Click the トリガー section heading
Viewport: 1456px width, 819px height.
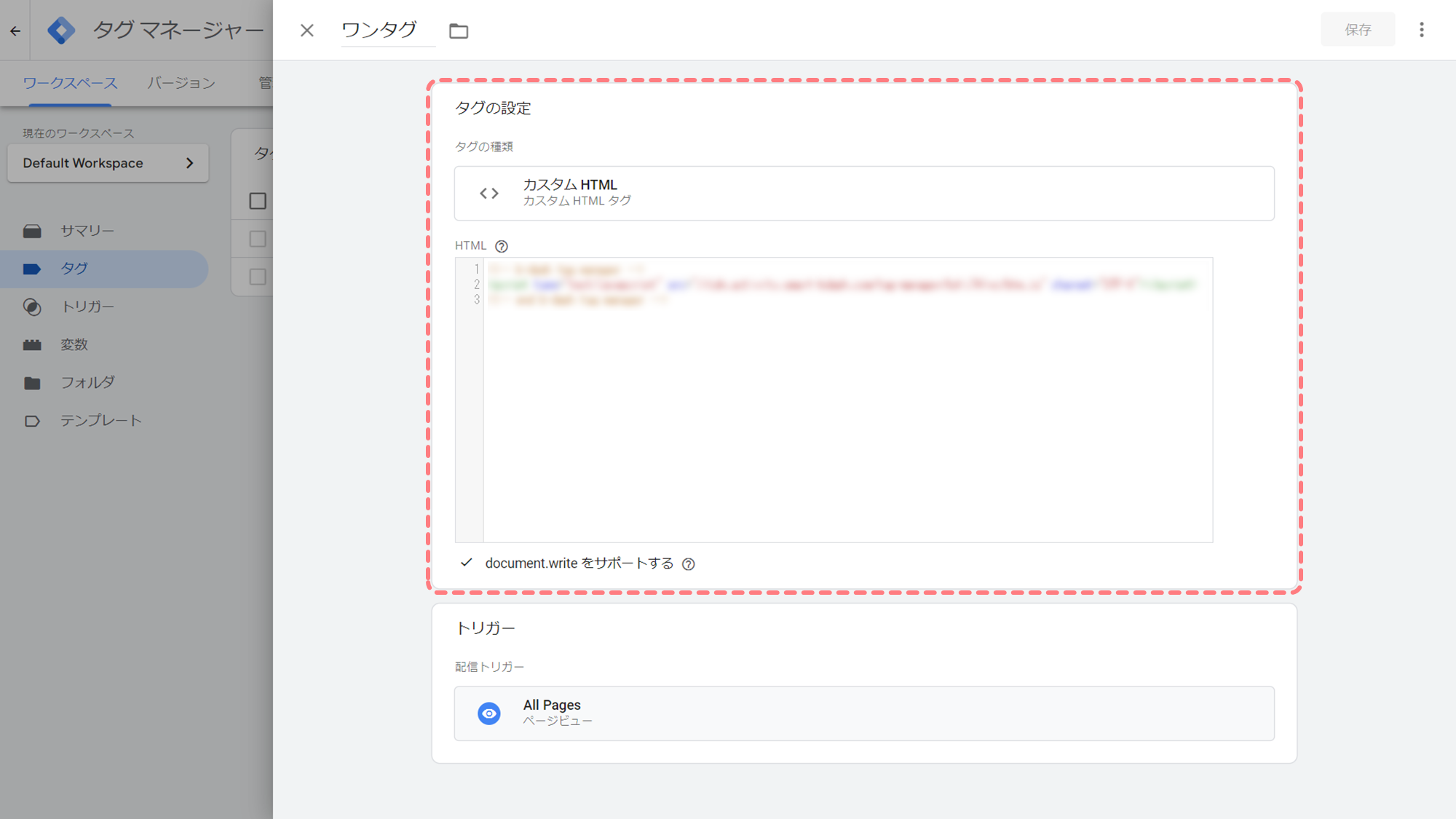pos(485,628)
